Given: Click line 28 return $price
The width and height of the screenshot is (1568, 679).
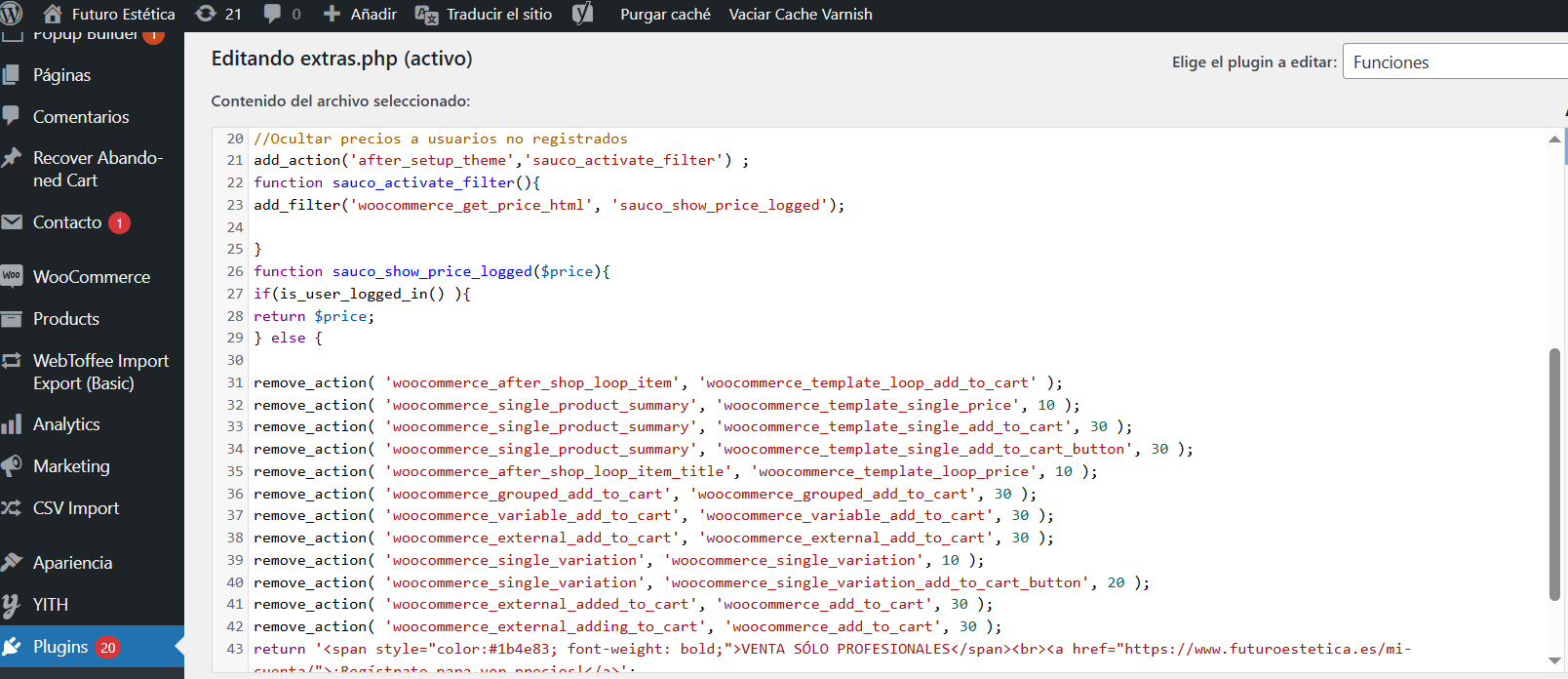Looking at the screenshot, I should (x=314, y=316).
